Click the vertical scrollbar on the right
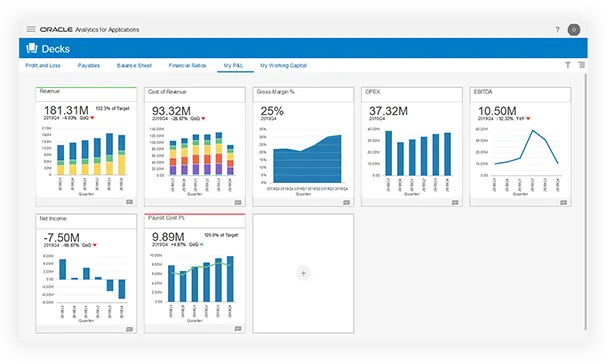Screen dimensions: 607x364 (x=585, y=201)
